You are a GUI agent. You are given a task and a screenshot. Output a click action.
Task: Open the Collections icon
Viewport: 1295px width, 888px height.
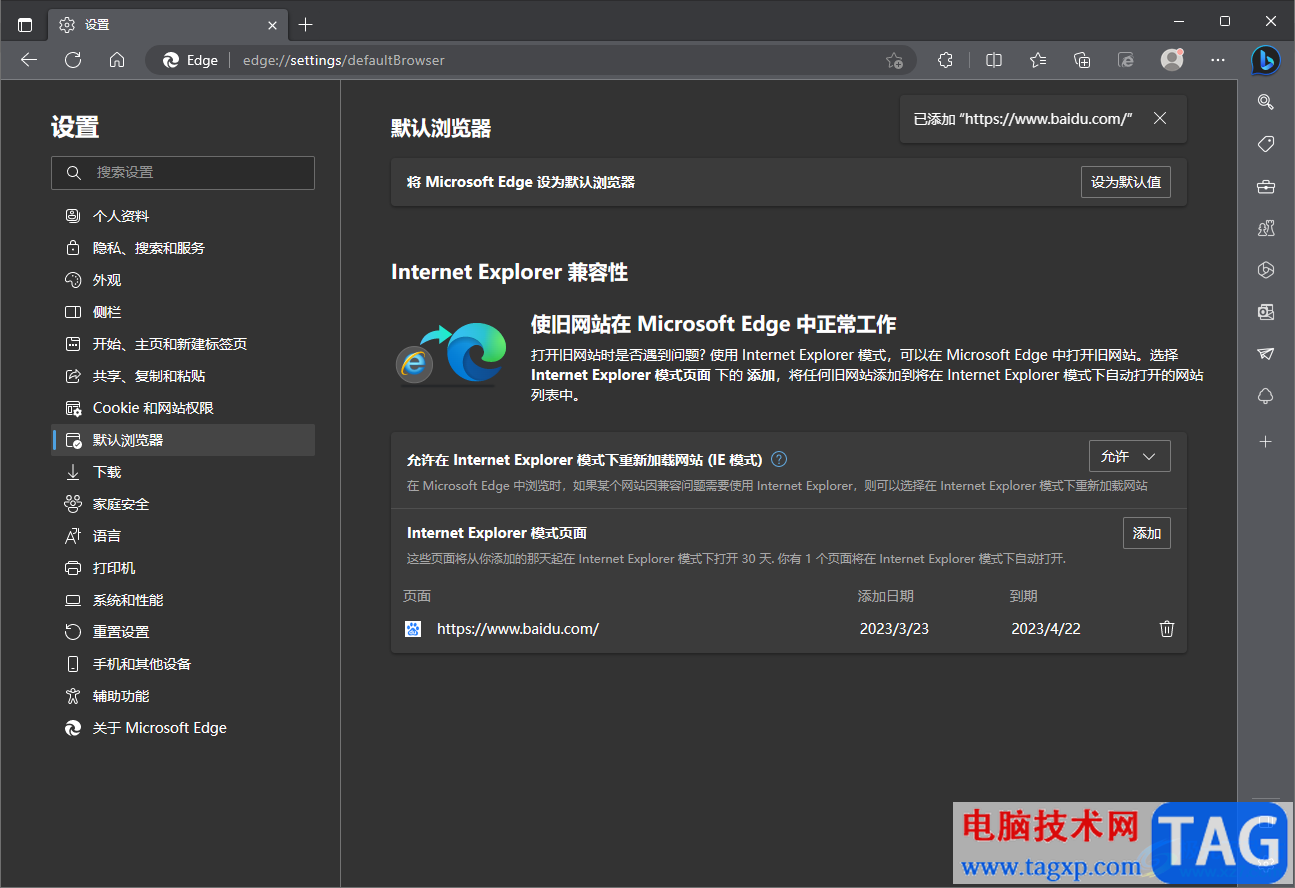1082,60
